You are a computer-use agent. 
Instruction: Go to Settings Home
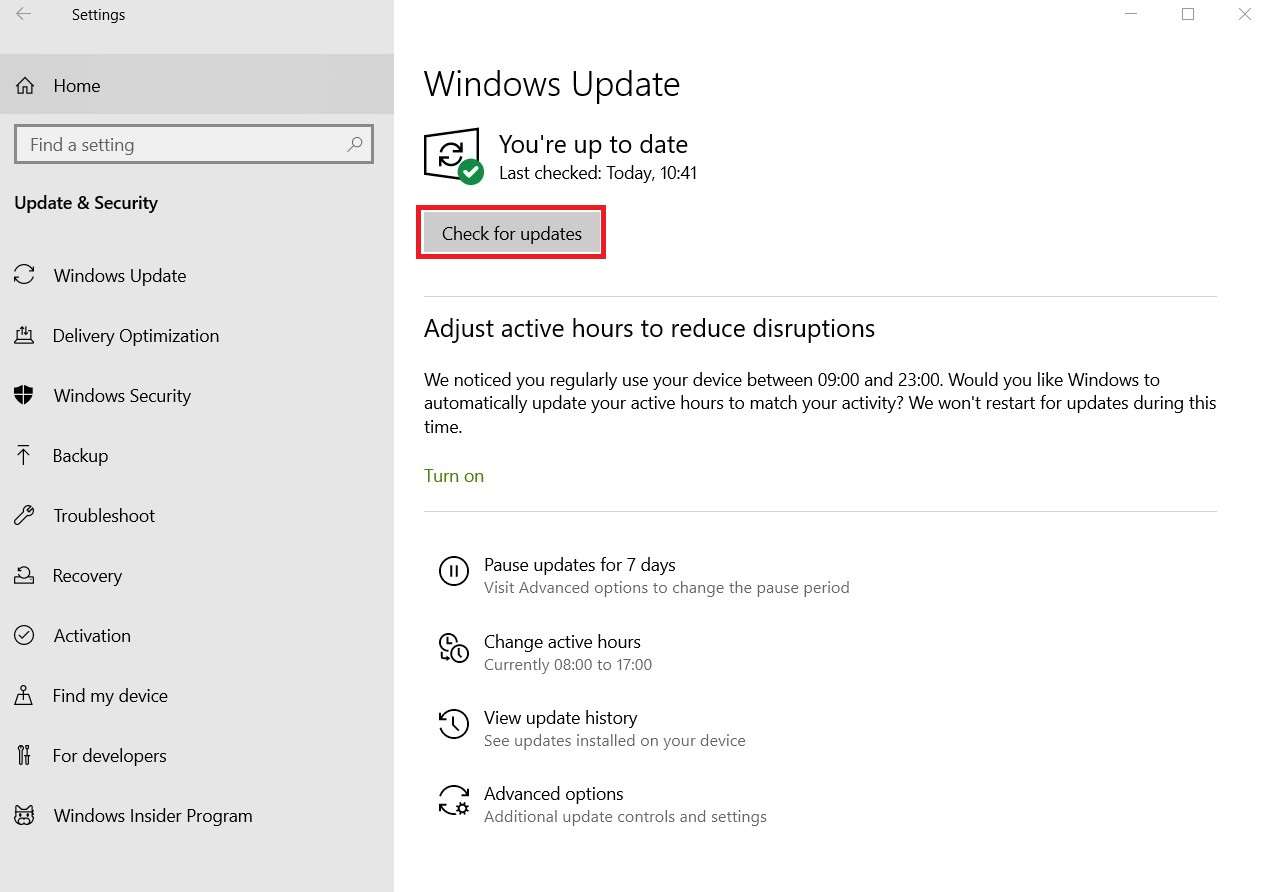click(x=197, y=86)
